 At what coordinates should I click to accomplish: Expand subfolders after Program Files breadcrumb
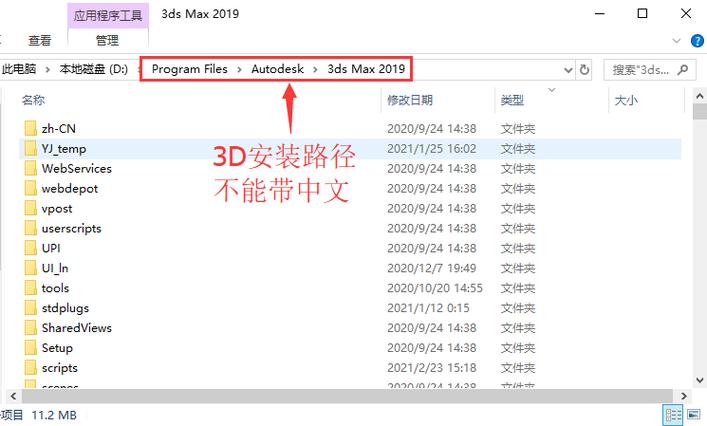click(x=239, y=69)
